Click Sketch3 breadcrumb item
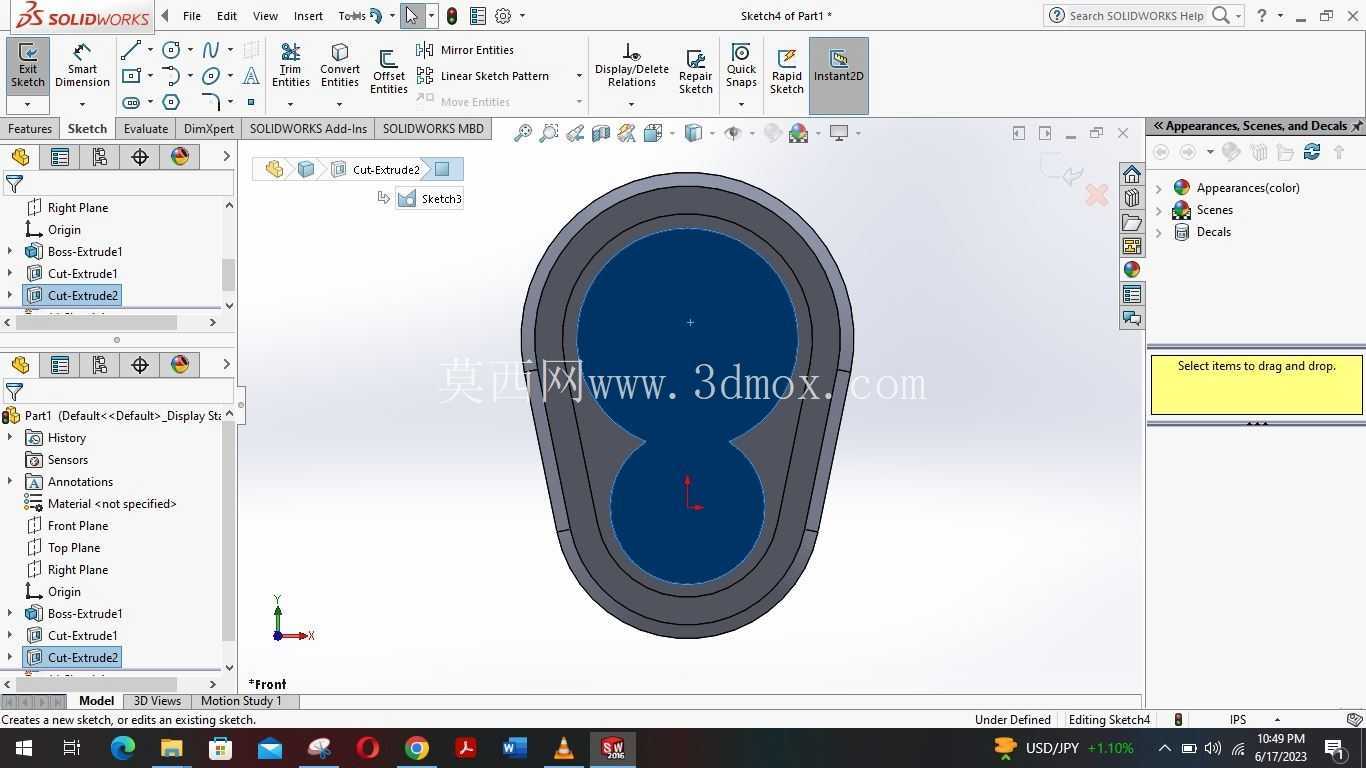 (x=430, y=199)
